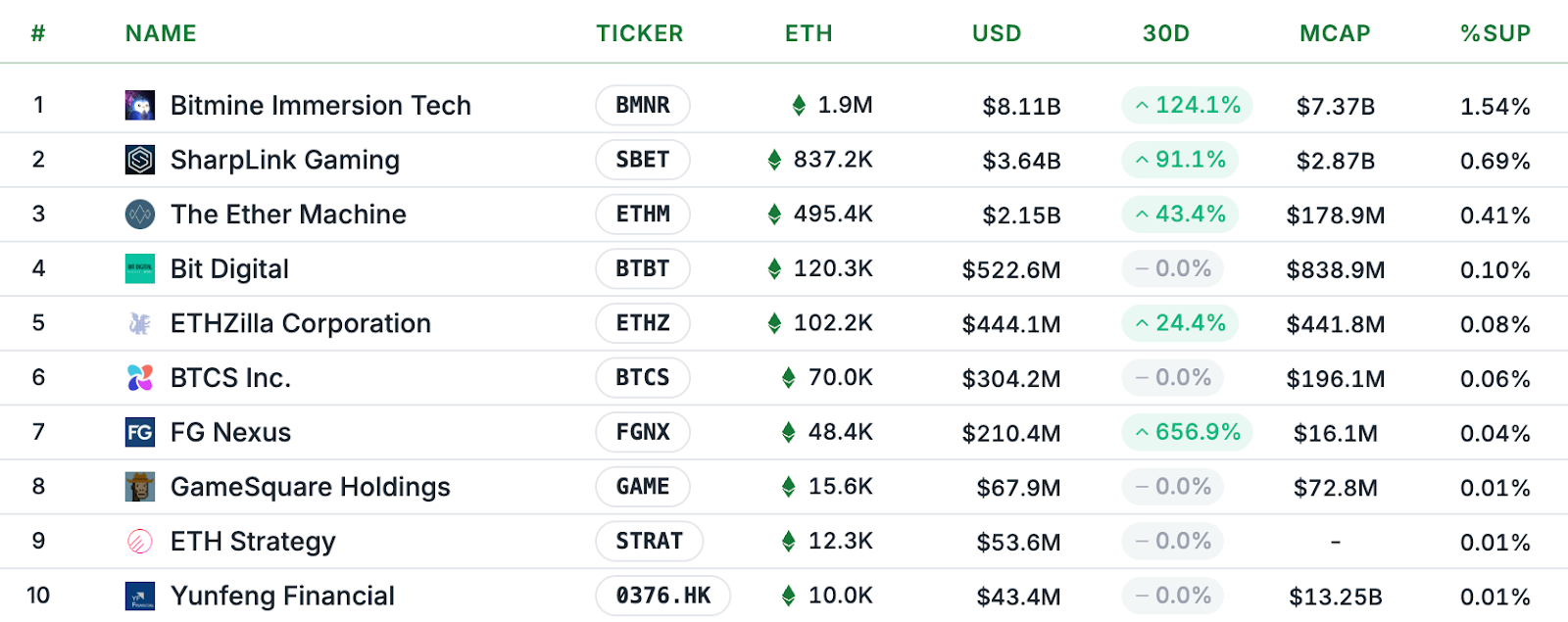The image size is (1568, 622).
Task: Click the BTCS Inc. colorful logo
Action: tap(140, 377)
